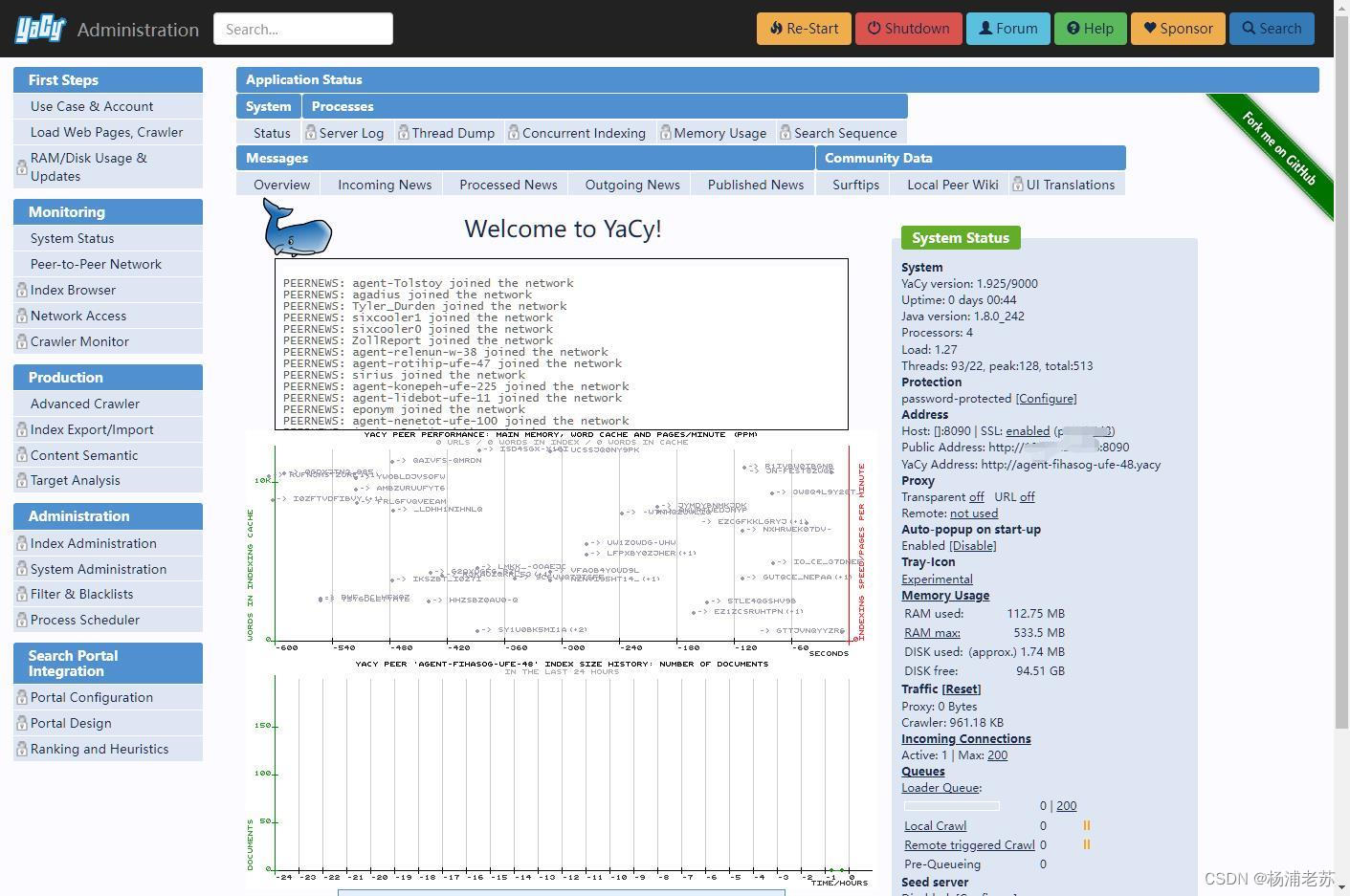
Task: Click the red Shutdown button
Action: (x=908, y=29)
